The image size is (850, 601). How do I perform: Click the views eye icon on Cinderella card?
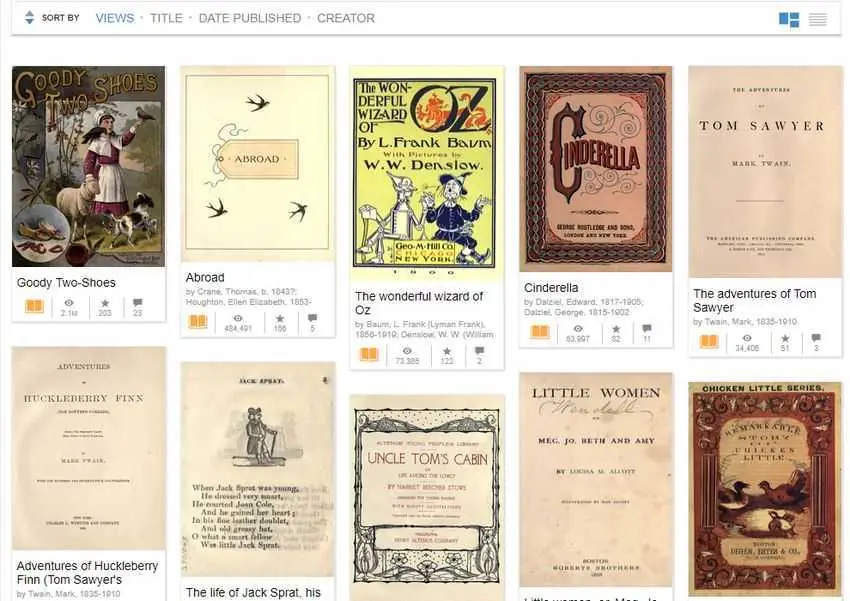pyautogui.click(x=578, y=328)
